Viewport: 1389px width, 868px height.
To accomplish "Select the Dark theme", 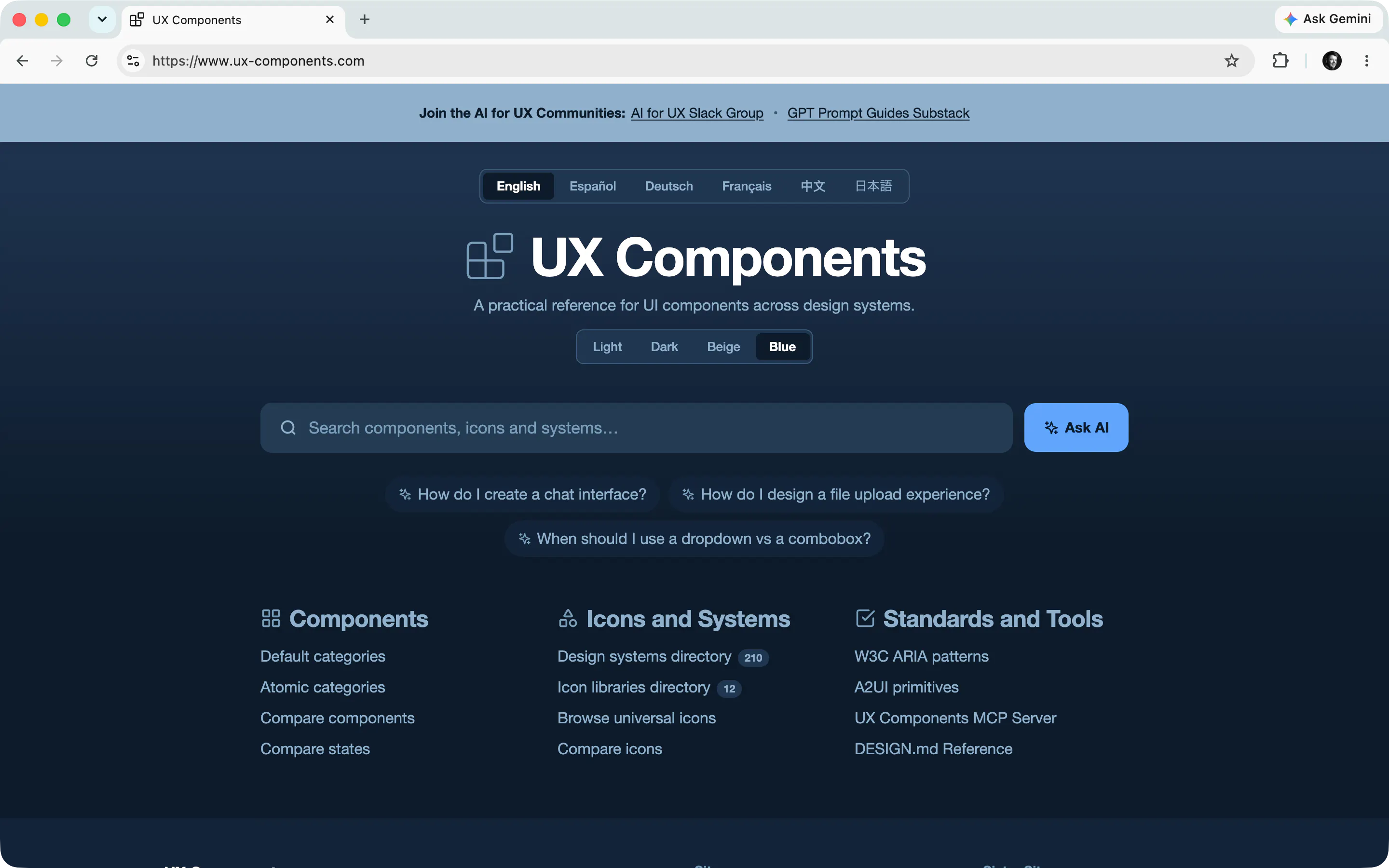I will tap(664, 347).
